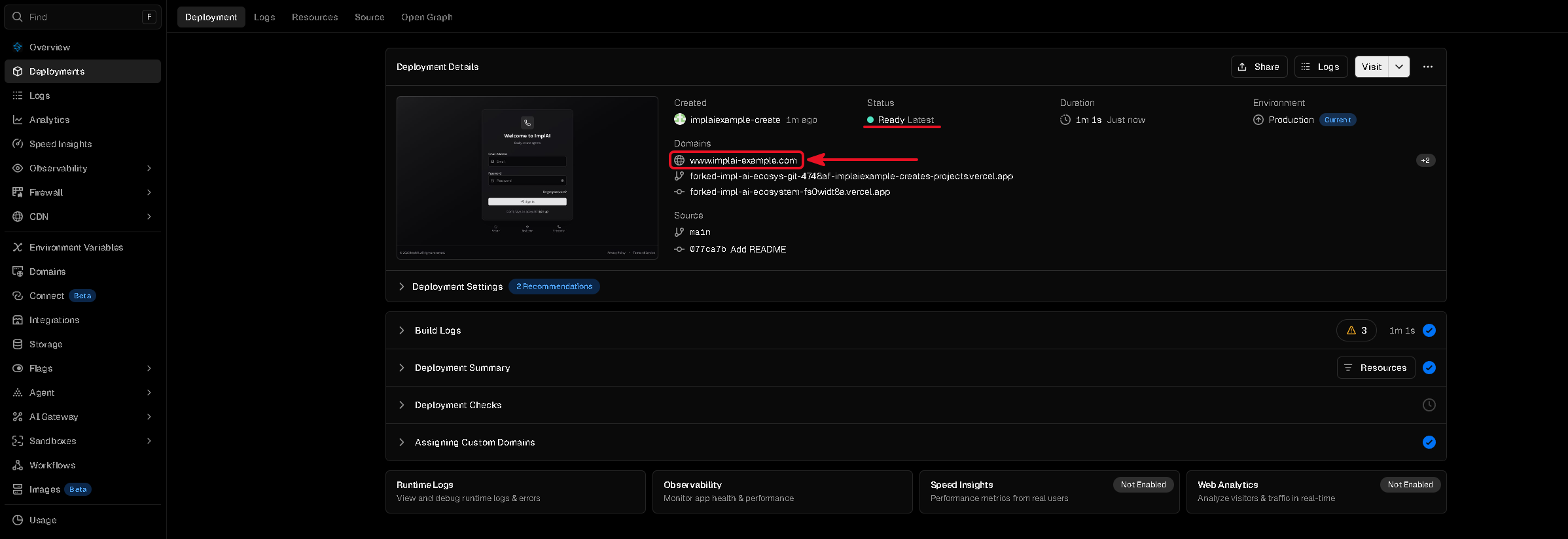
Task: Click the Workflows icon in sidebar
Action: click(18, 465)
